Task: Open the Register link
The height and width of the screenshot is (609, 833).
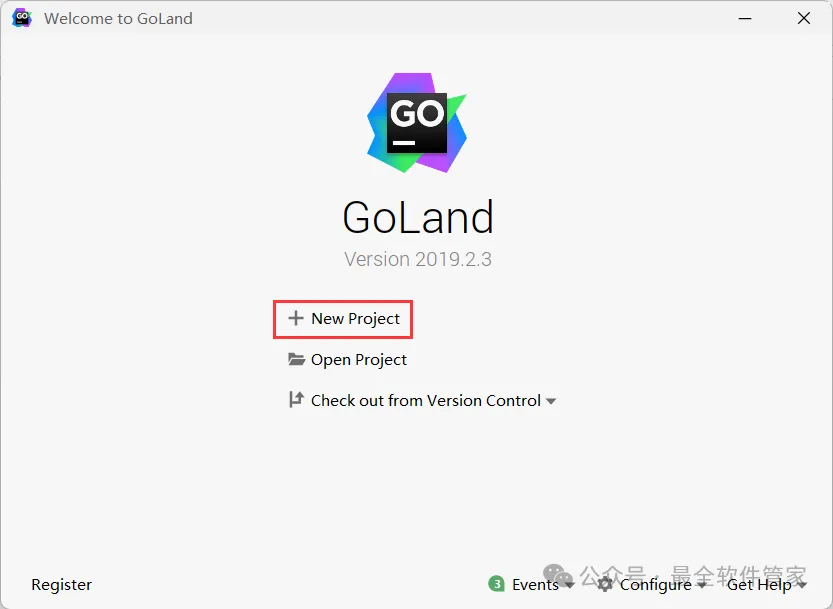Action: (x=62, y=585)
